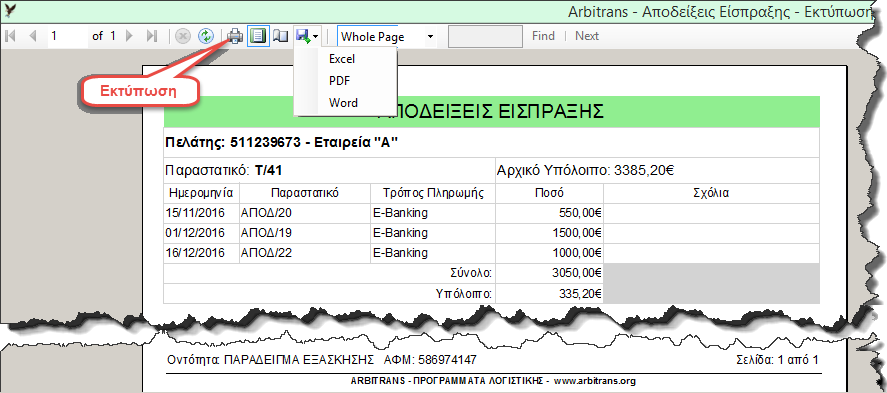Export report to Word
The width and height of the screenshot is (887, 393).
click(x=343, y=103)
